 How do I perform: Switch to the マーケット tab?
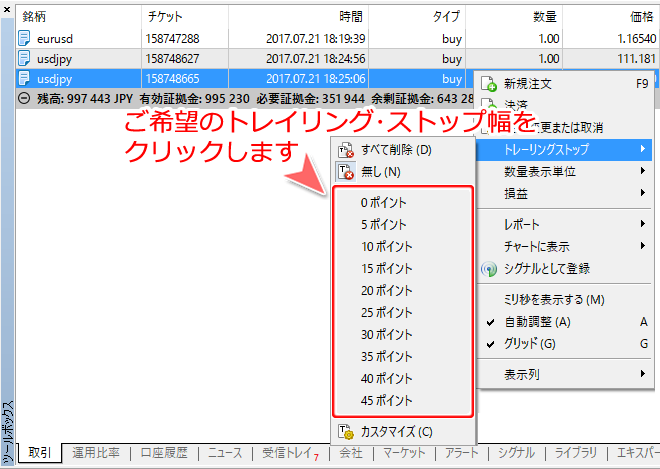coord(404,453)
